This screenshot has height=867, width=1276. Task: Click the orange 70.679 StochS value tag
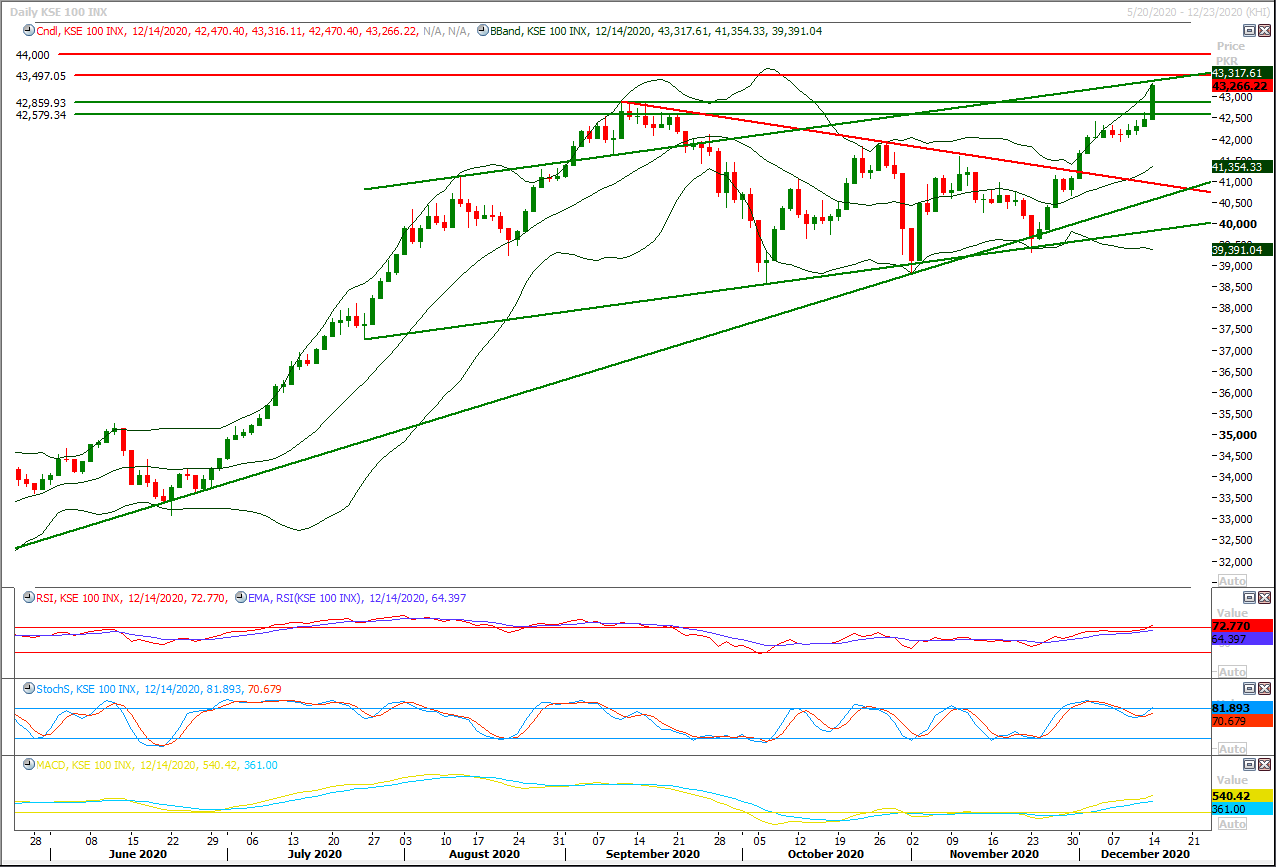(1240, 719)
